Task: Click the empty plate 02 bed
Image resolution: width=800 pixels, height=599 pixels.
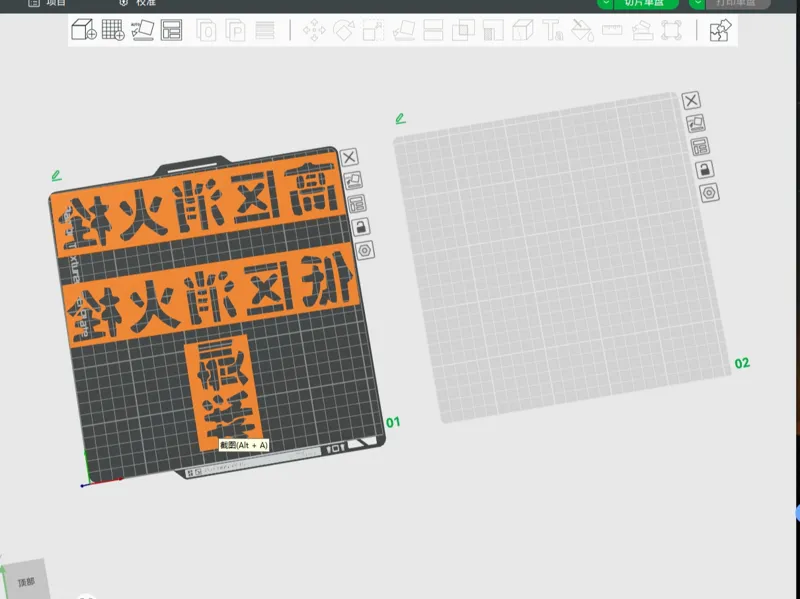Action: point(561,258)
